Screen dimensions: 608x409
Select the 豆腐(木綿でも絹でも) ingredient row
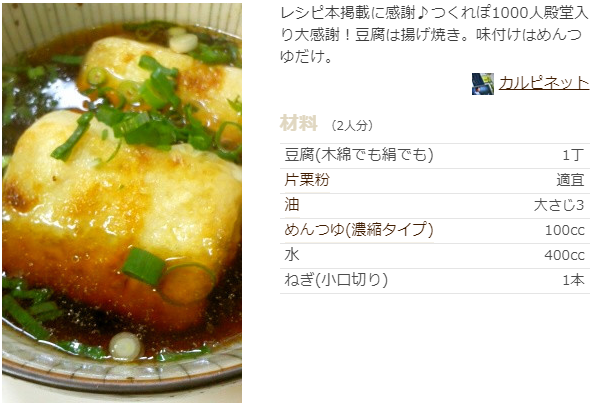(435, 155)
